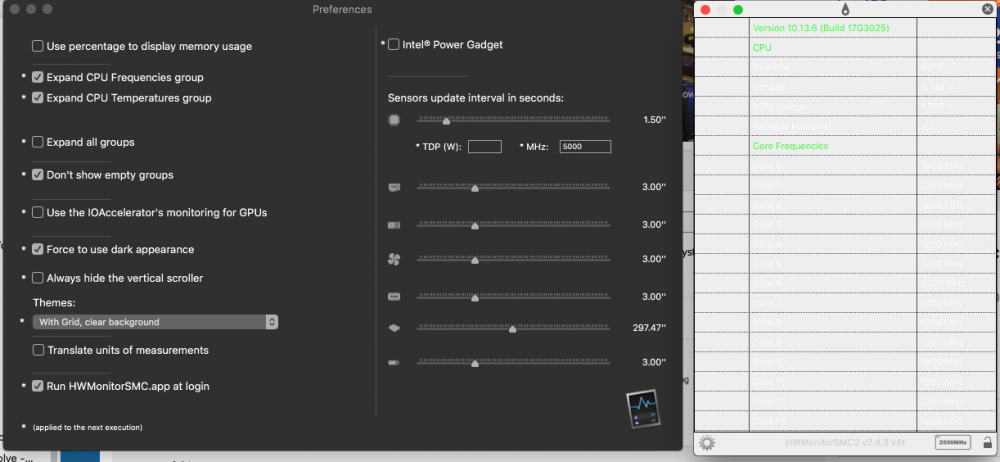Click the fan sensors interval slider
Screen dimensions: 1000x462
click(x=513, y=259)
